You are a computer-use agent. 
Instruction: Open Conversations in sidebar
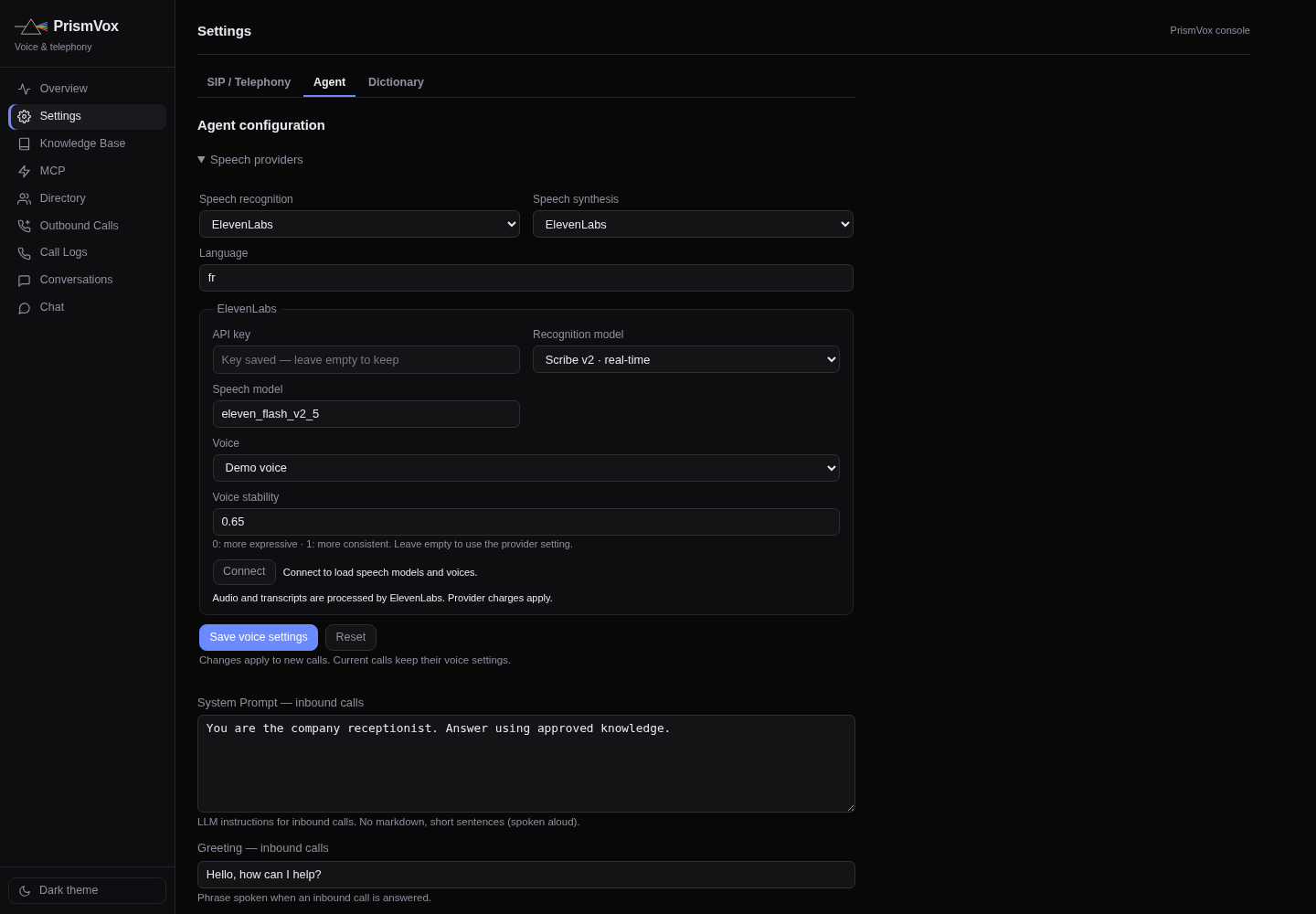pyautogui.click(x=87, y=280)
